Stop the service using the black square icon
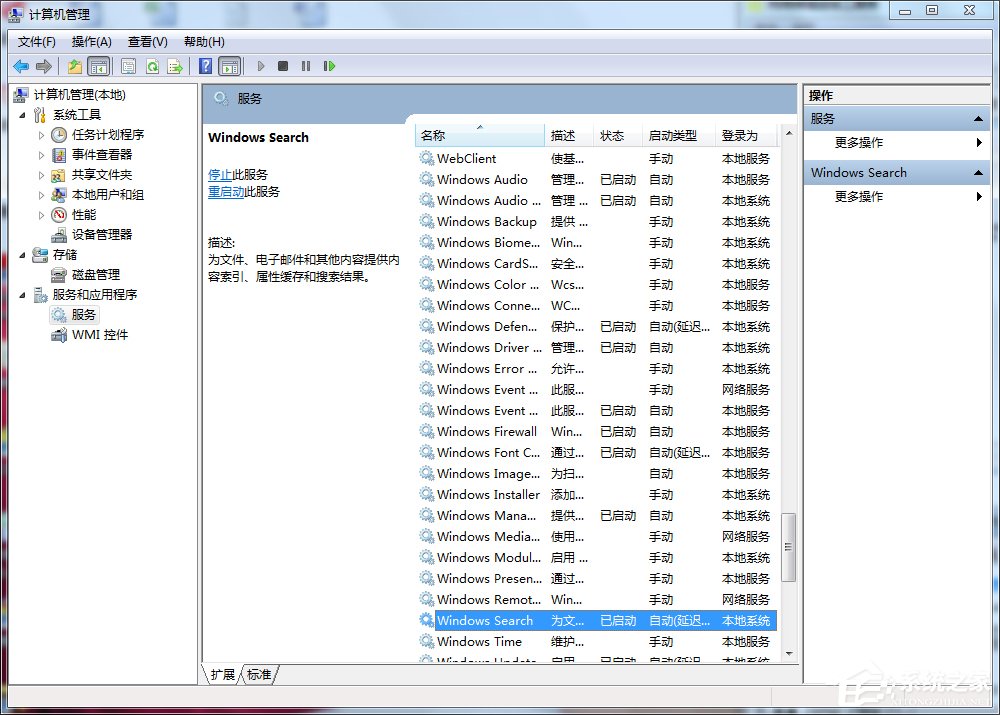1000x715 pixels. [x=283, y=66]
